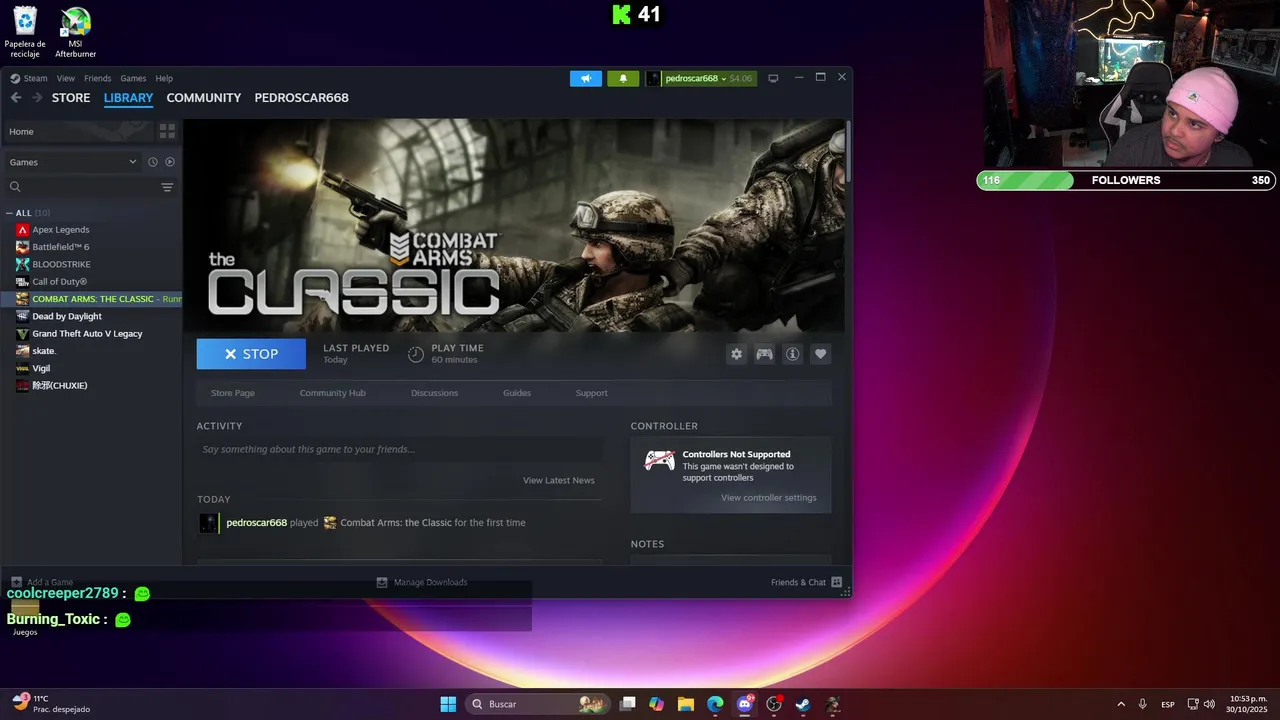1280x720 pixels.
Task: Show hidden system tray icons
Action: 1120,704
